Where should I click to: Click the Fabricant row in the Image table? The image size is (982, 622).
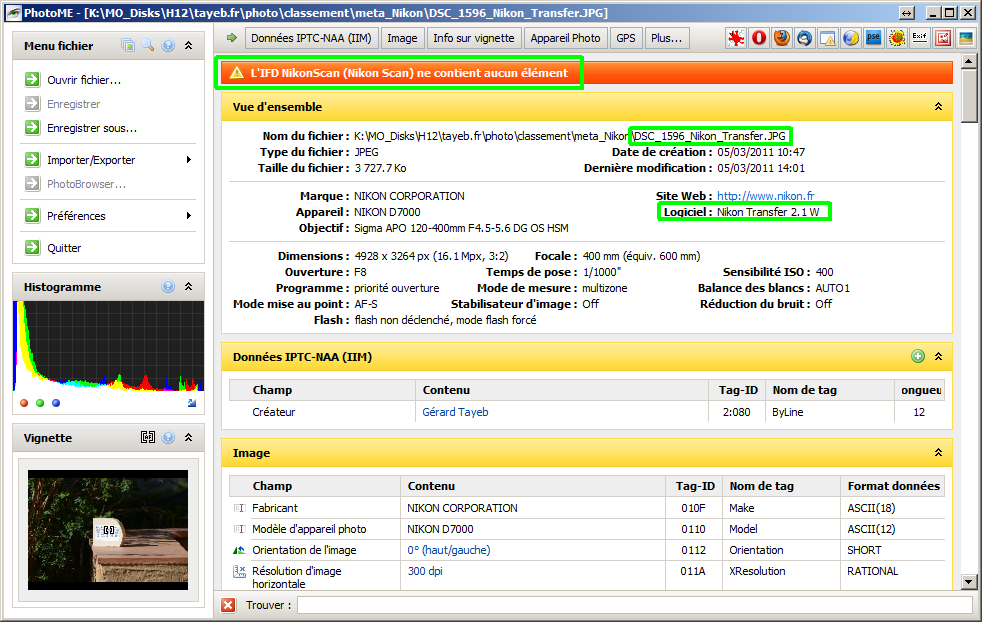coord(587,508)
